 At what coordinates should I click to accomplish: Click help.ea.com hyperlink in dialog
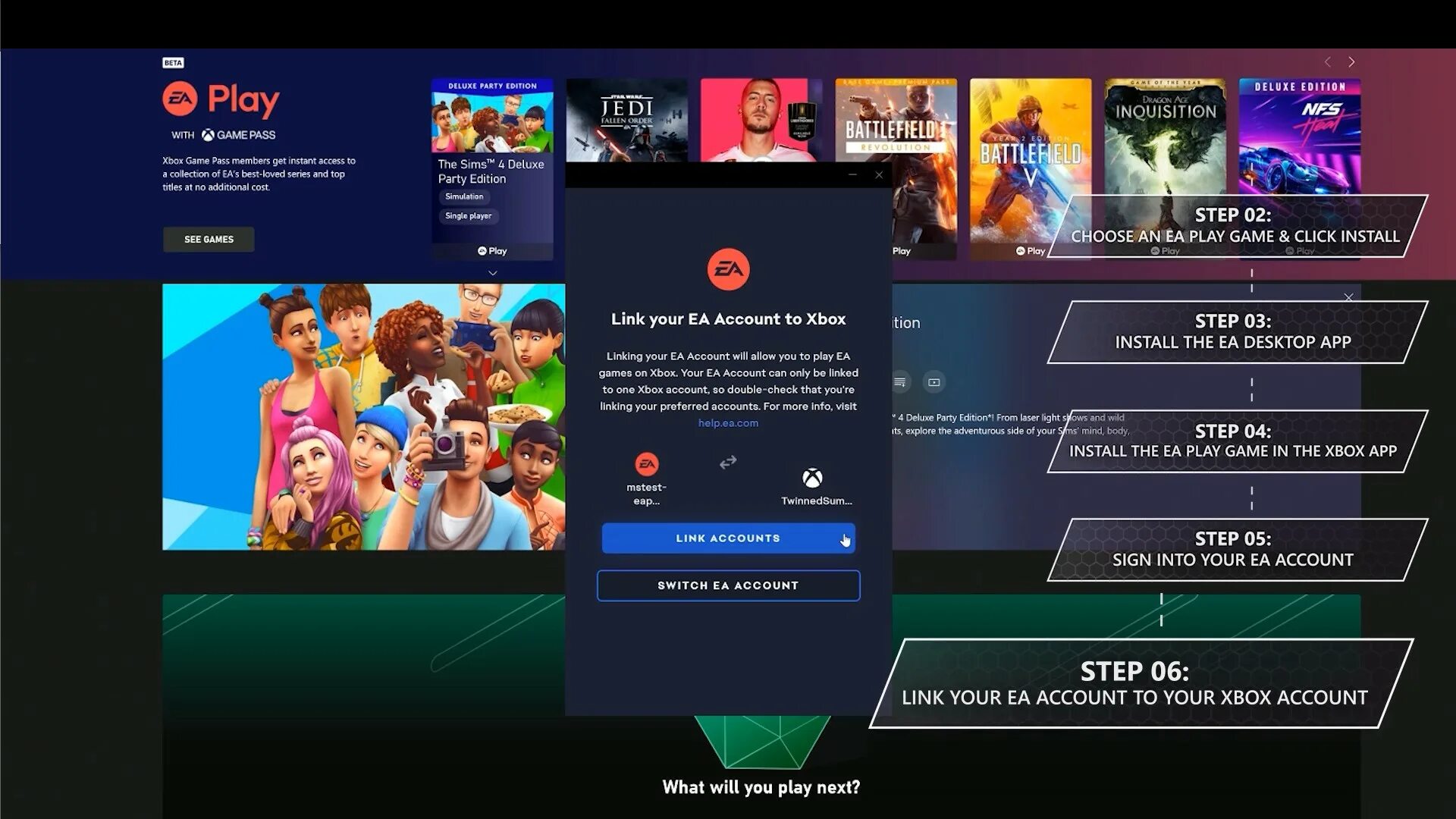[x=727, y=422]
